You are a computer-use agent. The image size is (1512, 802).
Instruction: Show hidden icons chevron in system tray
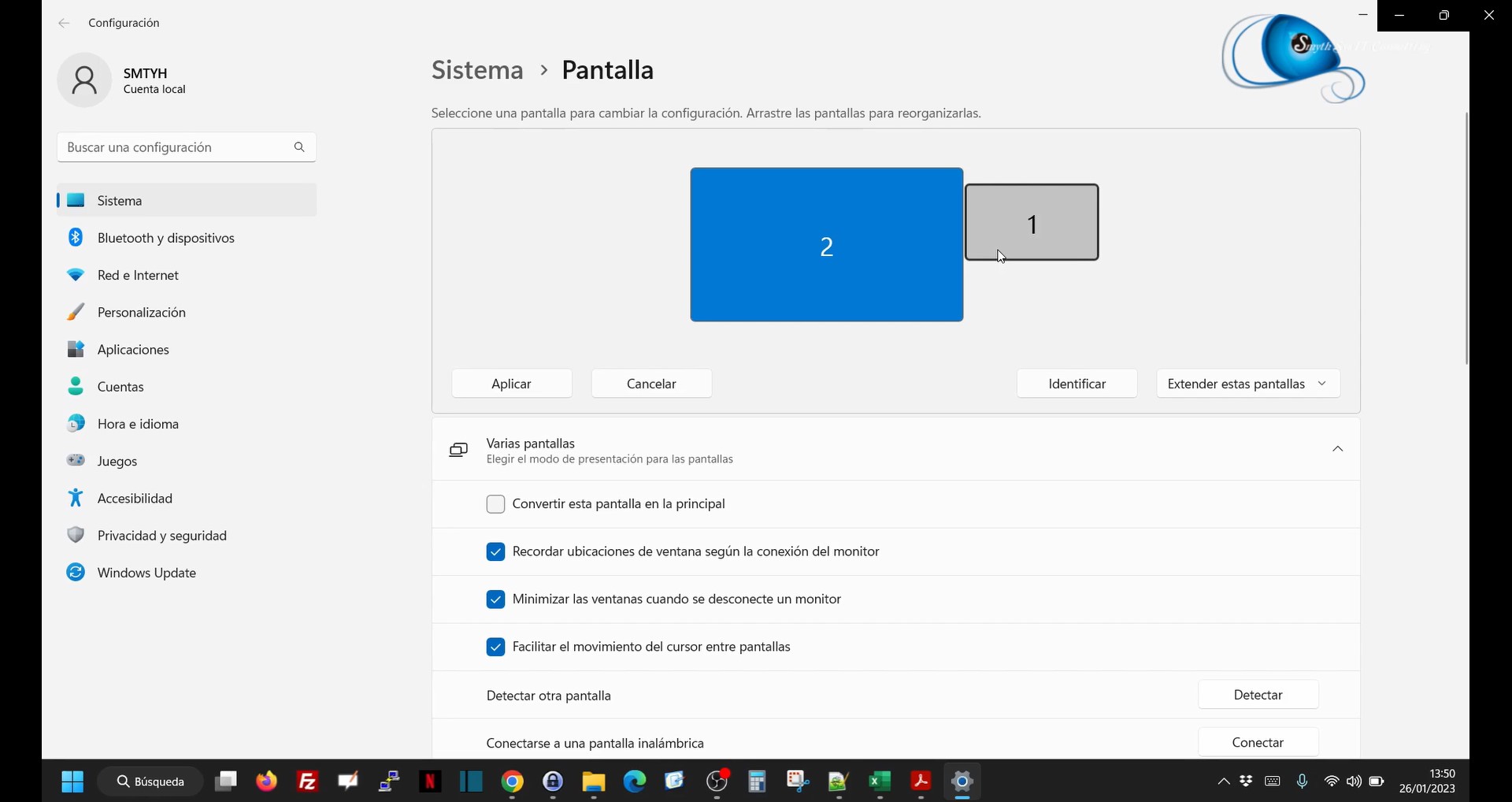click(1223, 782)
